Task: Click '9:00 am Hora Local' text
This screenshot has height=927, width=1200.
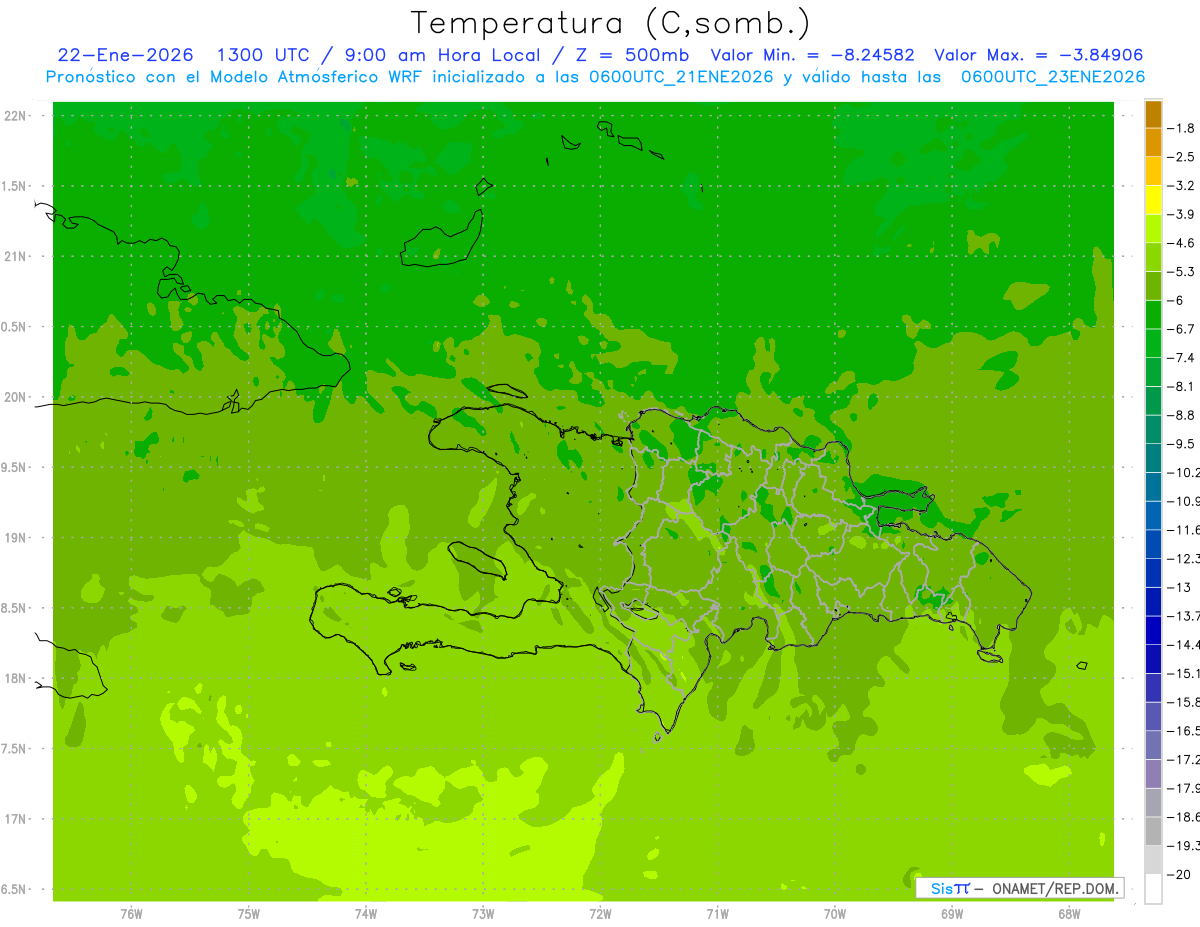Action: click(441, 56)
